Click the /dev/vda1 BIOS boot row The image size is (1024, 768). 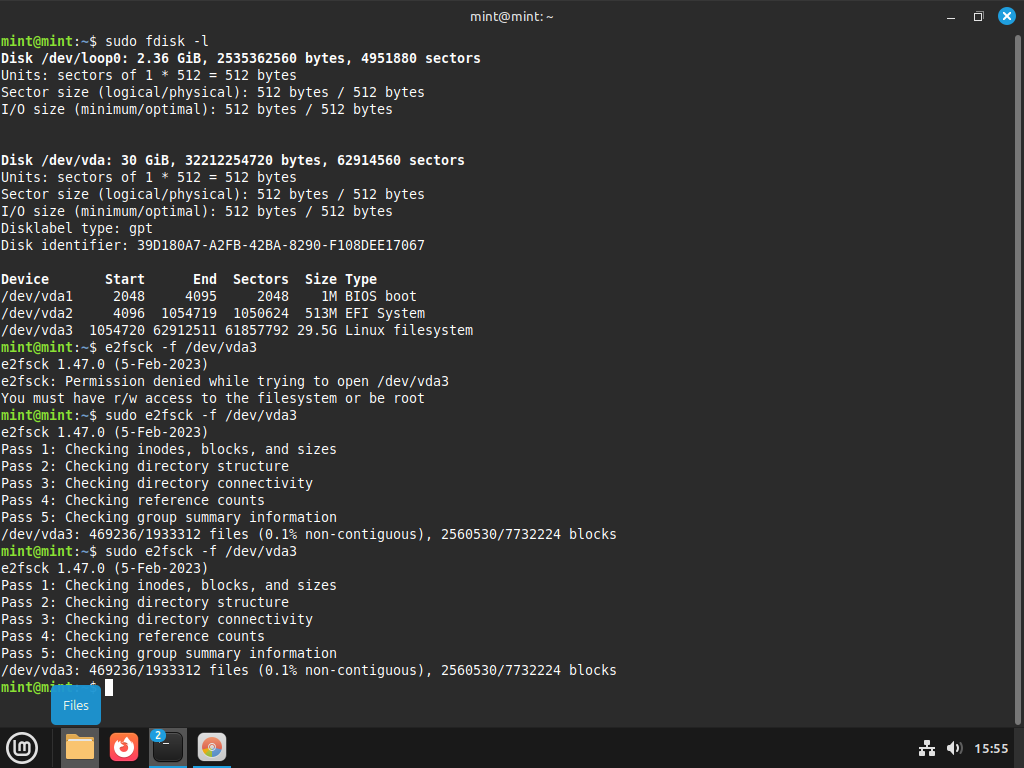[208, 296]
